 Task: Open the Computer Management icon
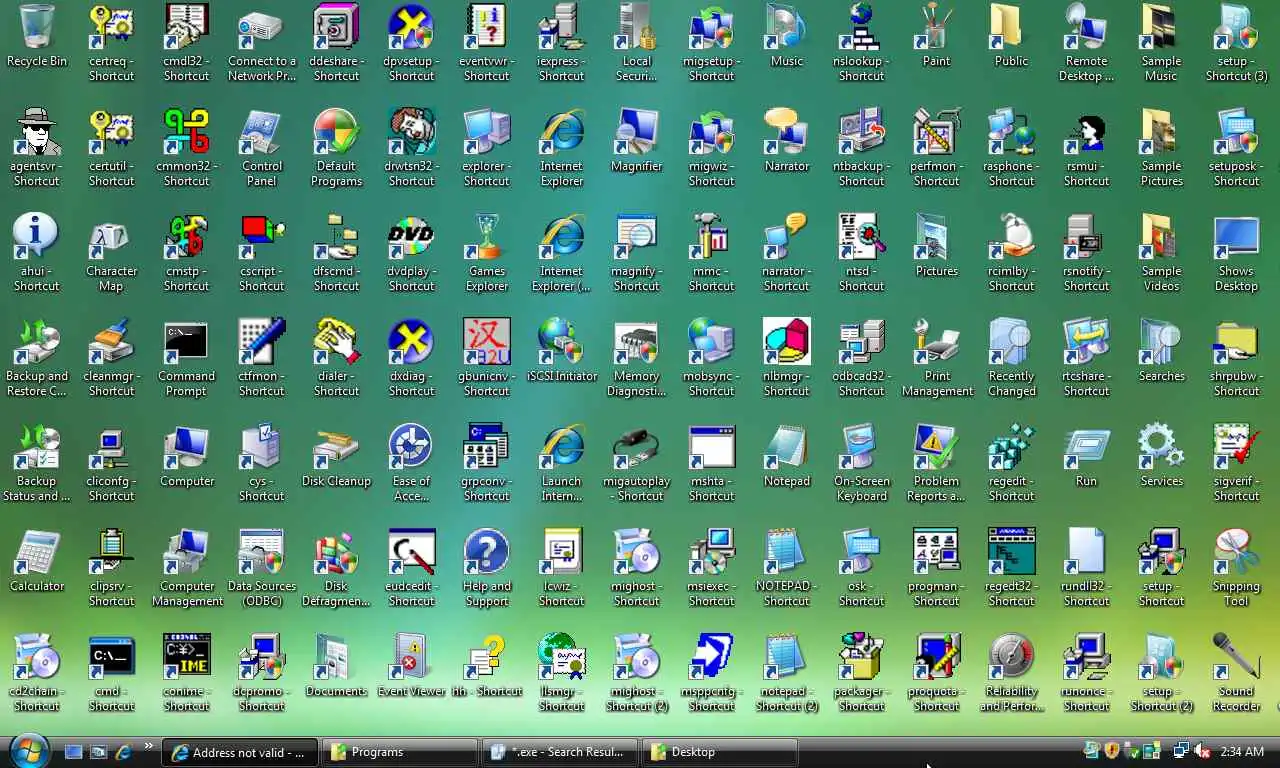(187, 552)
